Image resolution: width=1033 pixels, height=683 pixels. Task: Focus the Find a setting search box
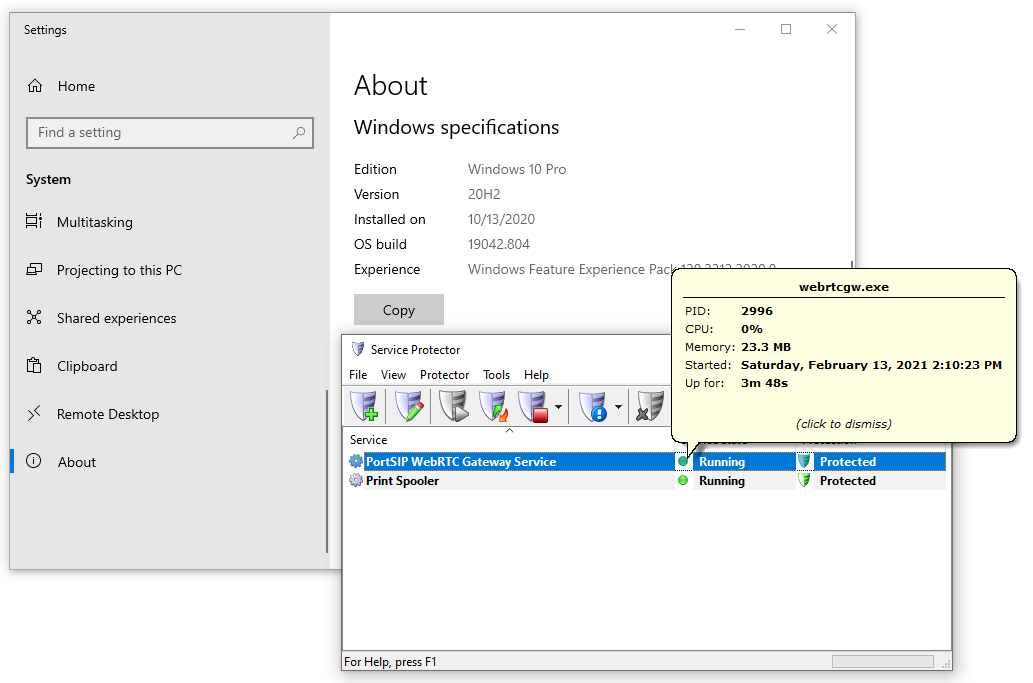coord(170,132)
